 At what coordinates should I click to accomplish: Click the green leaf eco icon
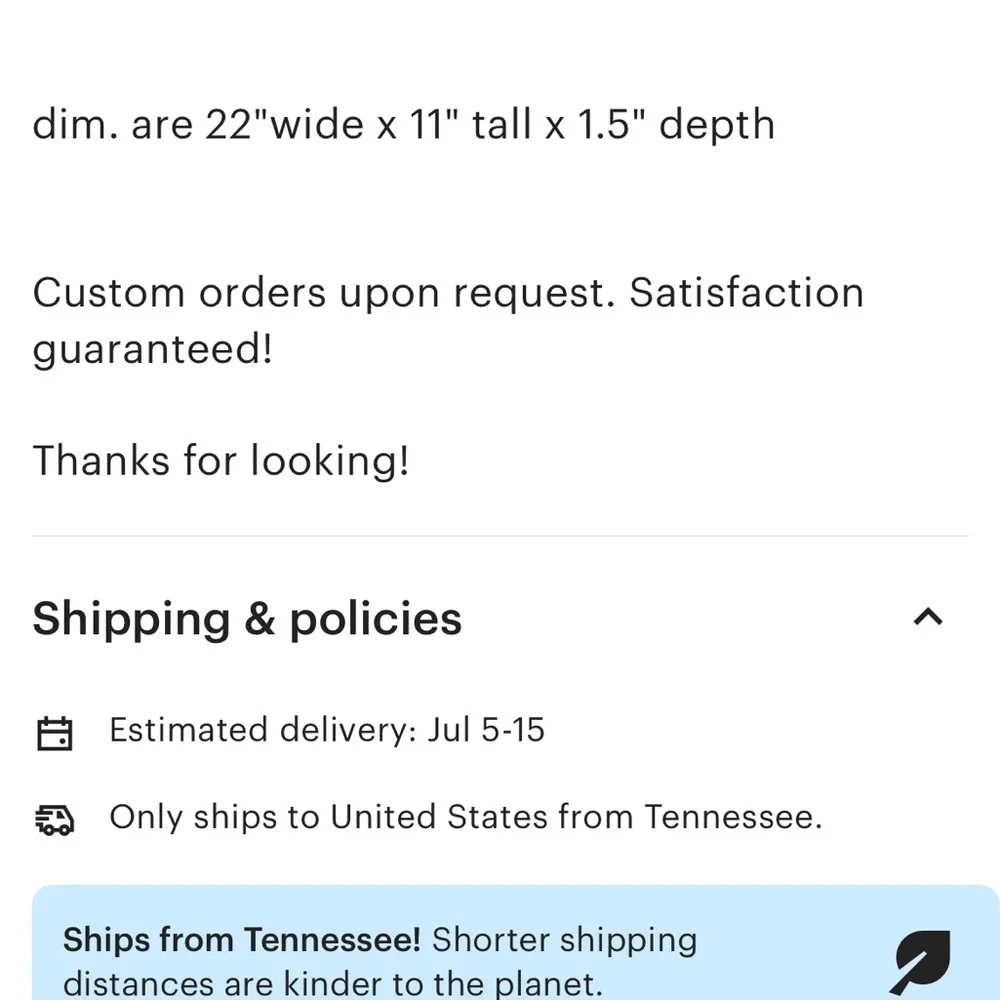coord(922,962)
